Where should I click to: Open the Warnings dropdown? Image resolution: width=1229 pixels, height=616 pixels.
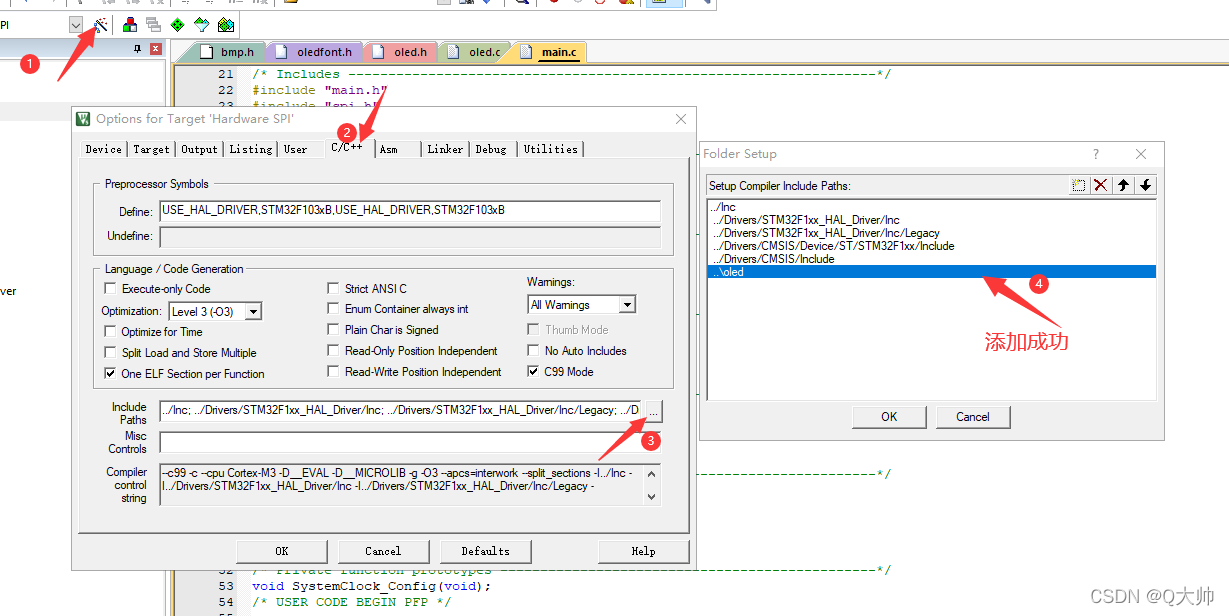click(x=627, y=305)
